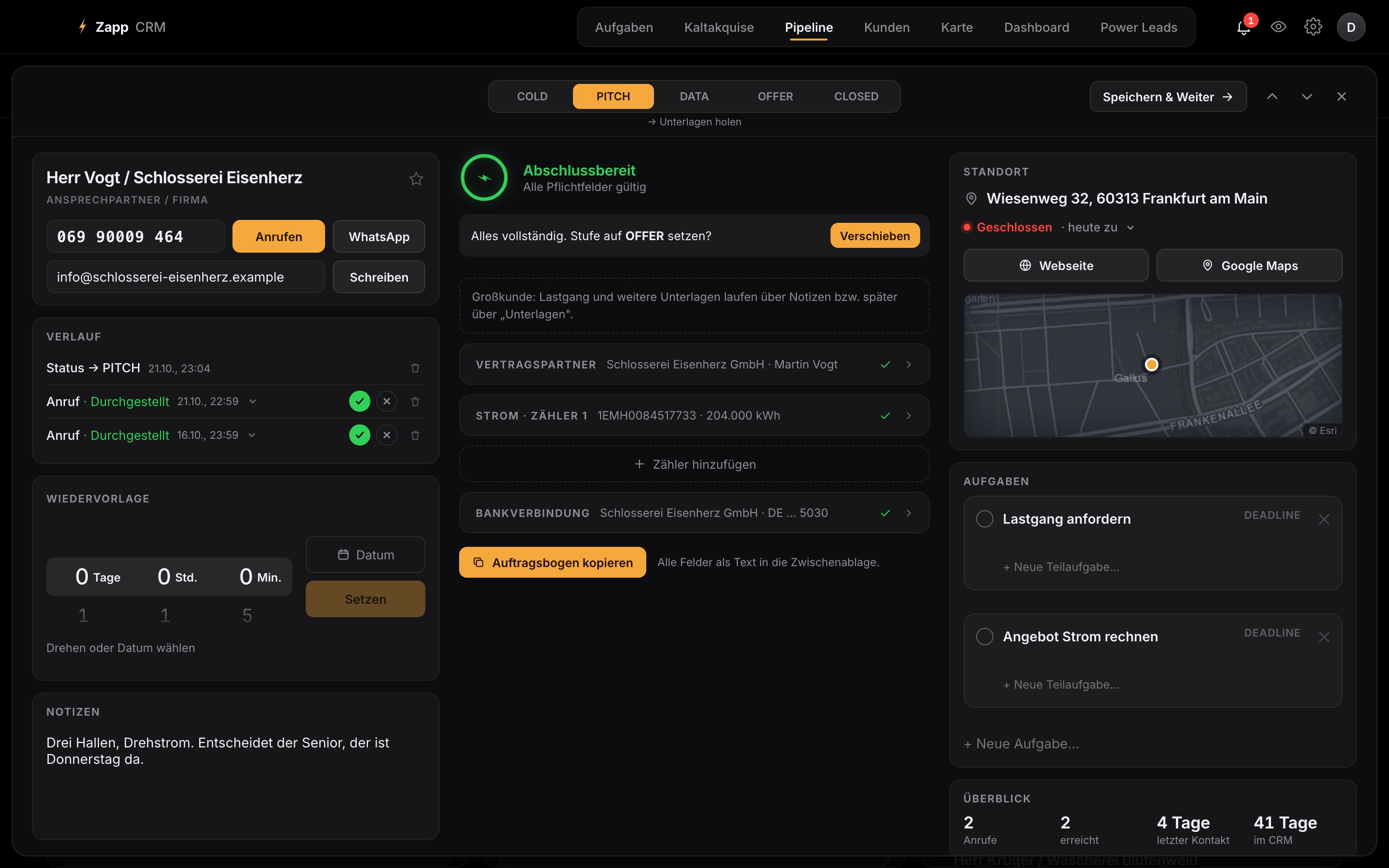
Task: Open the Bankverbindung row
Action: 694,513
